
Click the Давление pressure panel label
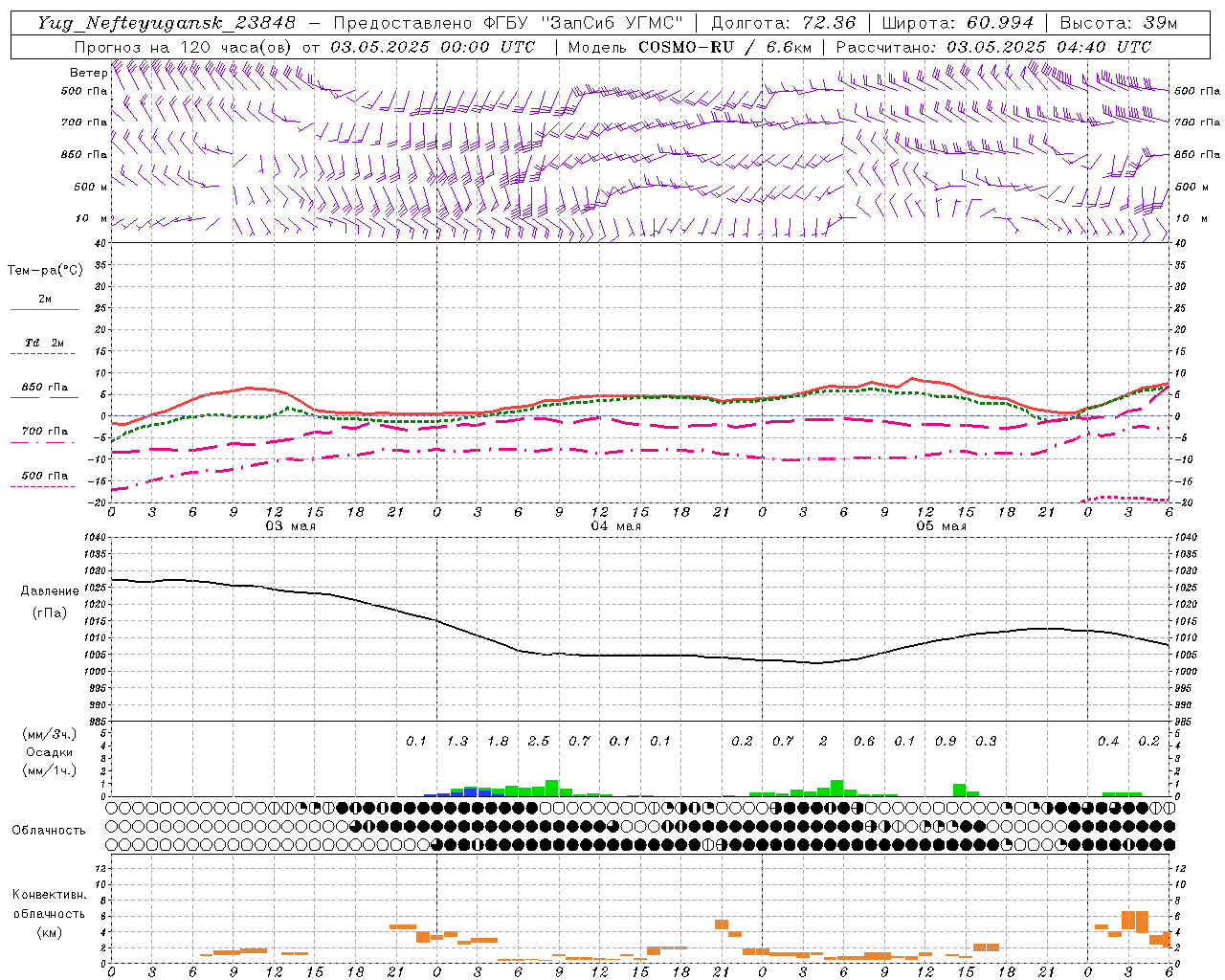[50, 591]
